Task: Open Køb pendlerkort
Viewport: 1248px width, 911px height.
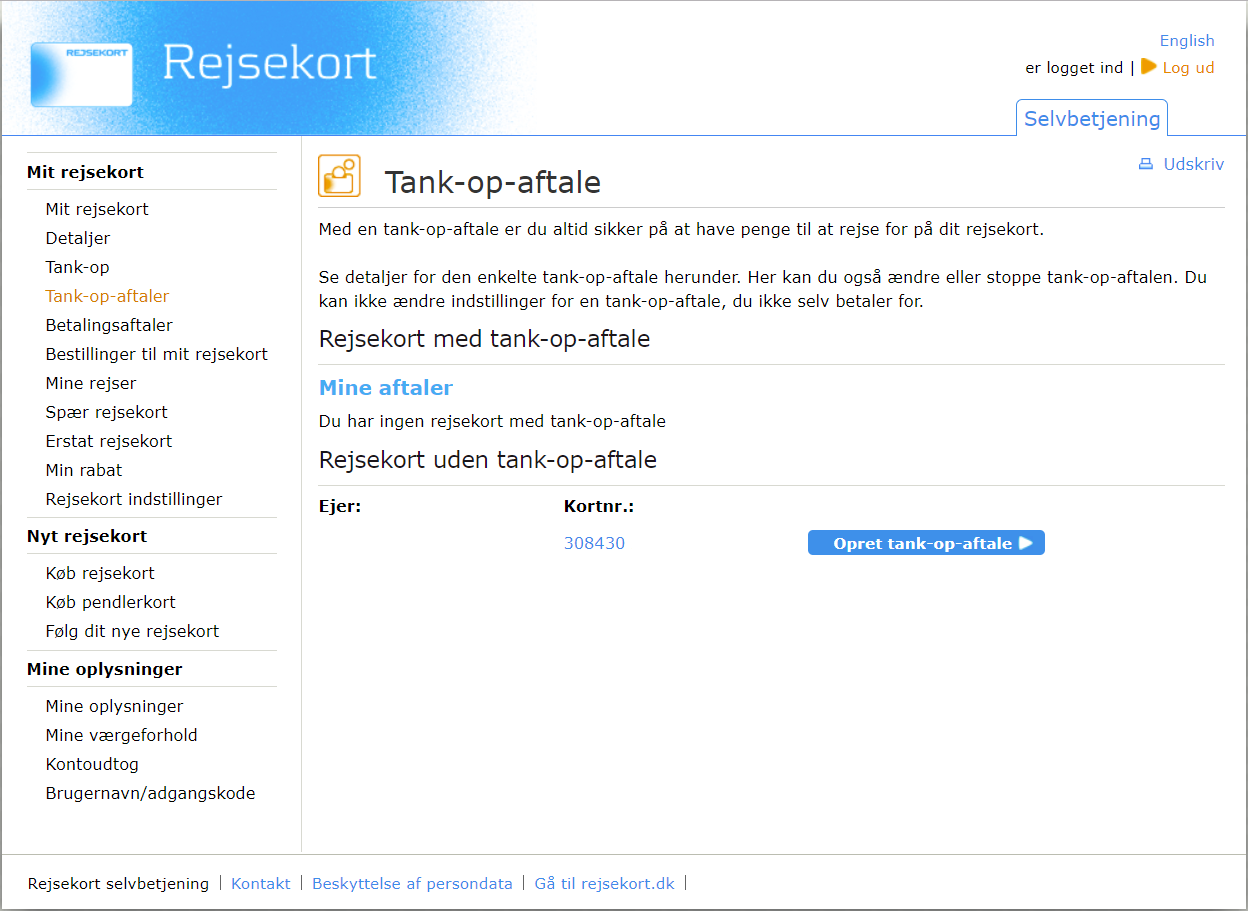Action: tap(110, 603)
